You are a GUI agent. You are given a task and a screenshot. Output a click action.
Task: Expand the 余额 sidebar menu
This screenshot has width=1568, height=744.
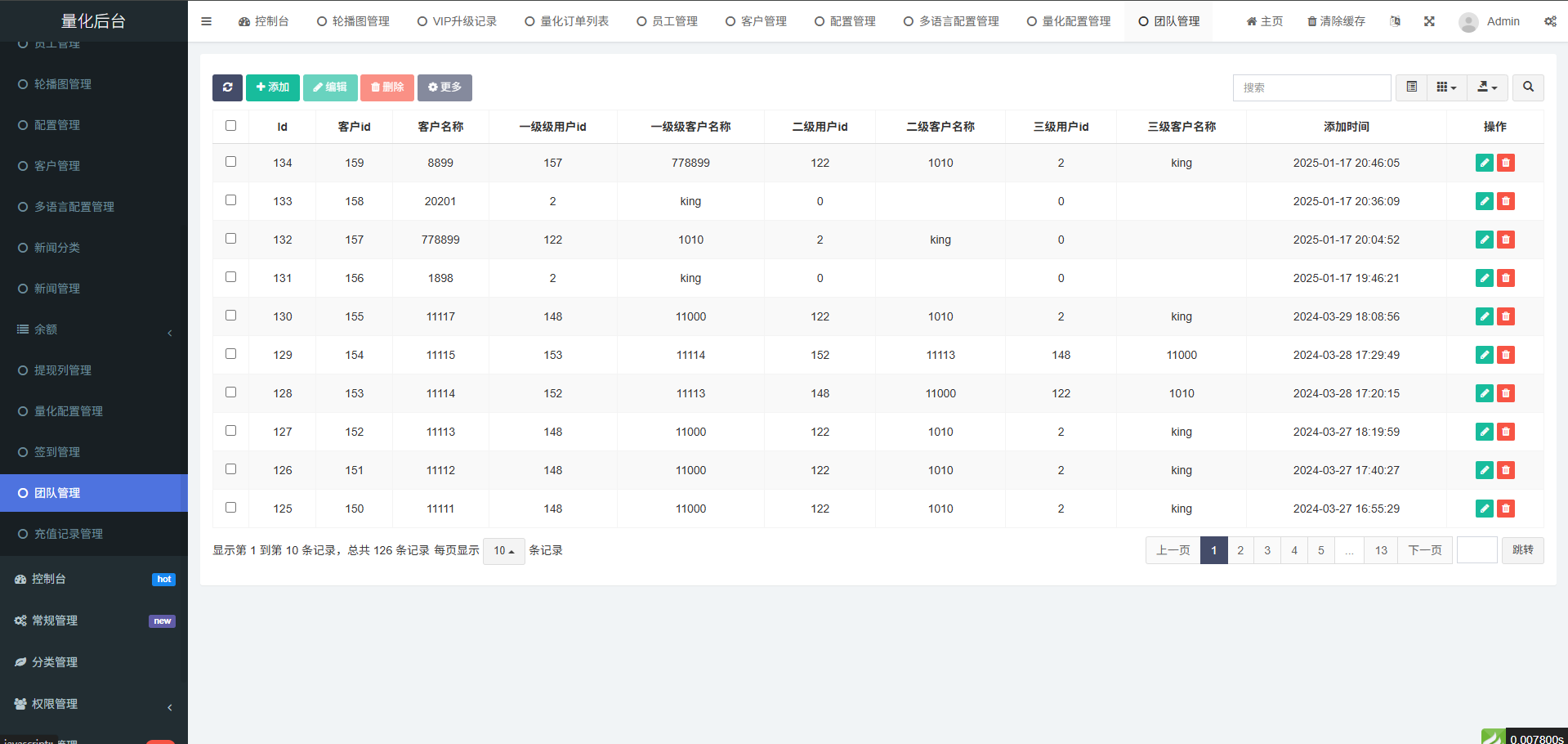[x=94, y=329]
